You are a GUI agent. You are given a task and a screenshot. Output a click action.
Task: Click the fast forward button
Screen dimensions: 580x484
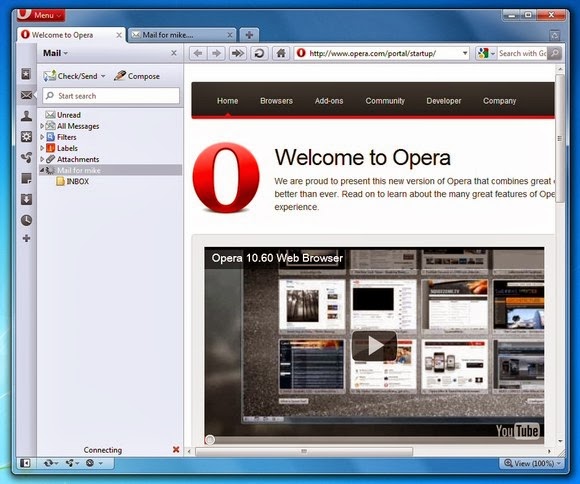(237, 53)
